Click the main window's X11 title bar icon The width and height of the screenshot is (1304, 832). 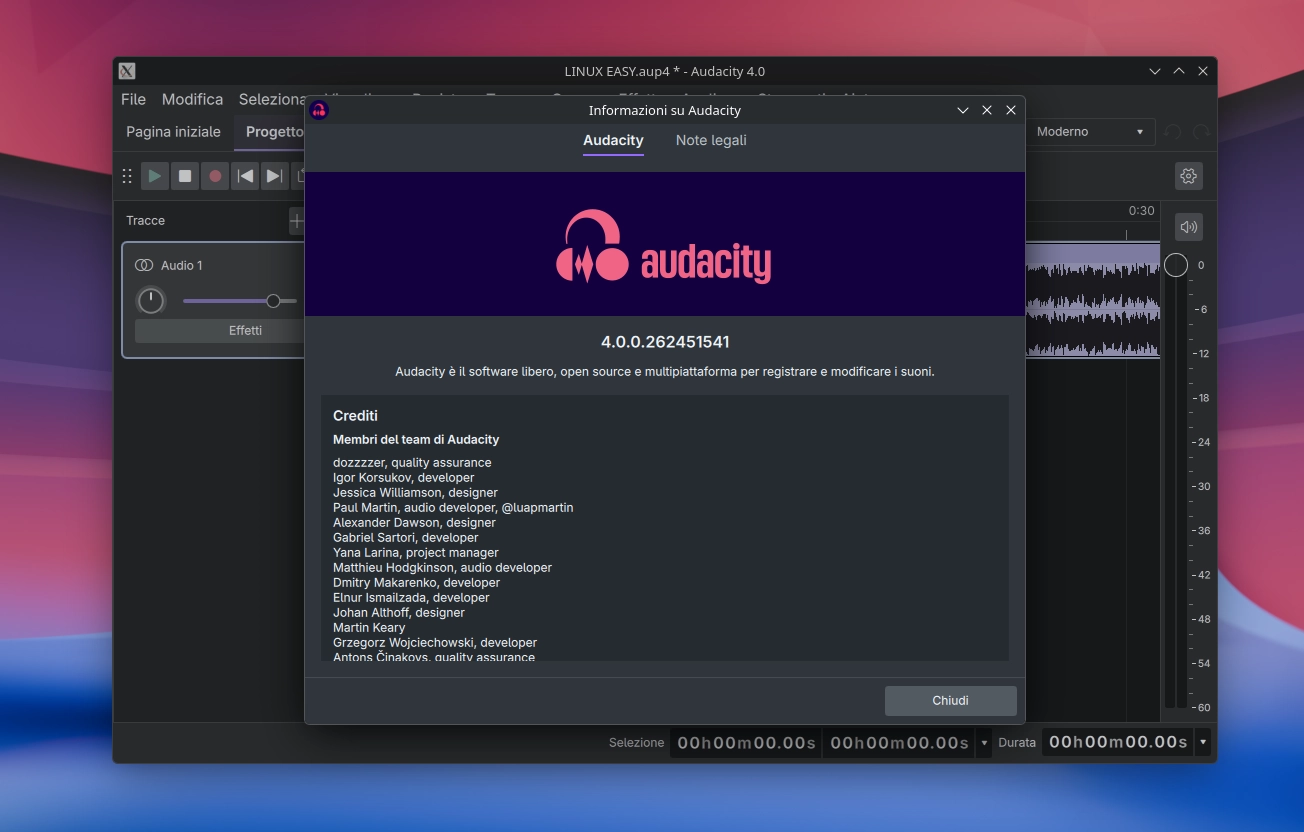point(127,71)
